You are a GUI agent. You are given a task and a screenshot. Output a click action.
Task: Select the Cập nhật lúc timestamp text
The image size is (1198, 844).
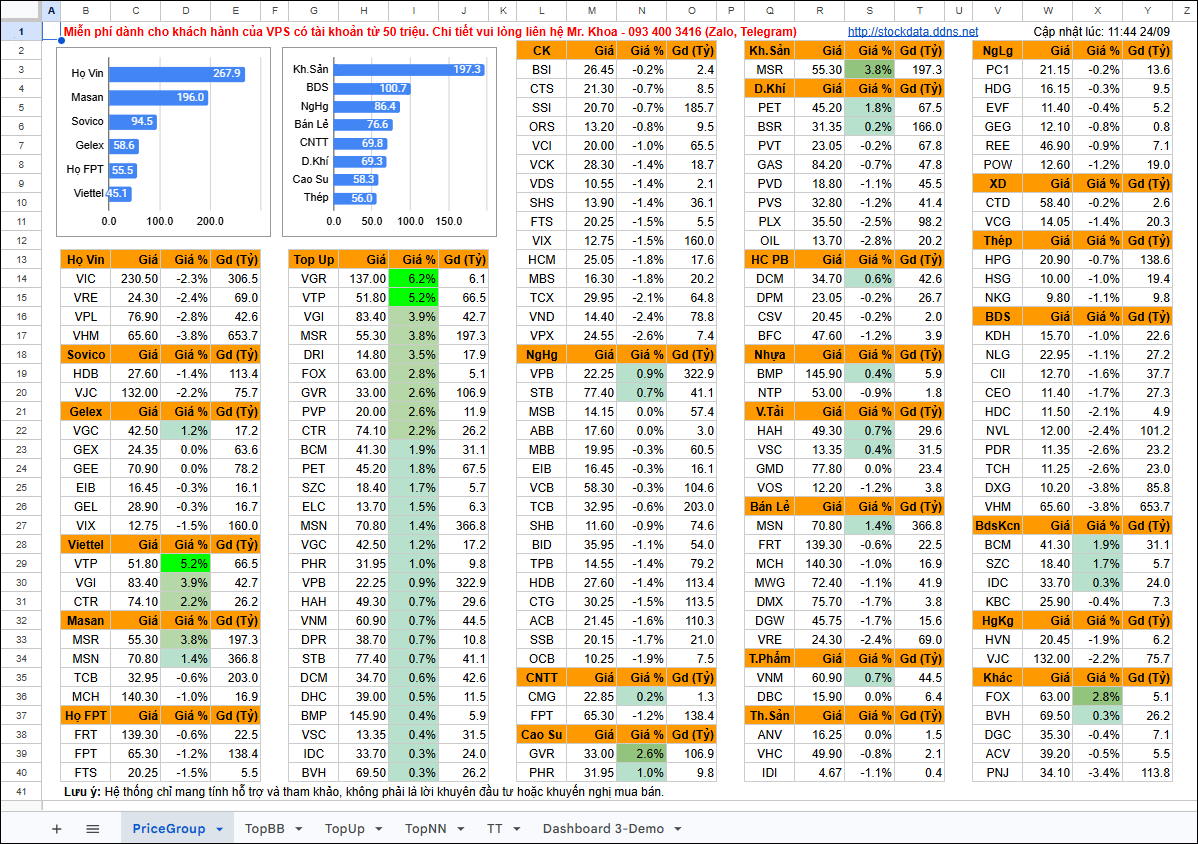pos(1101,32)
